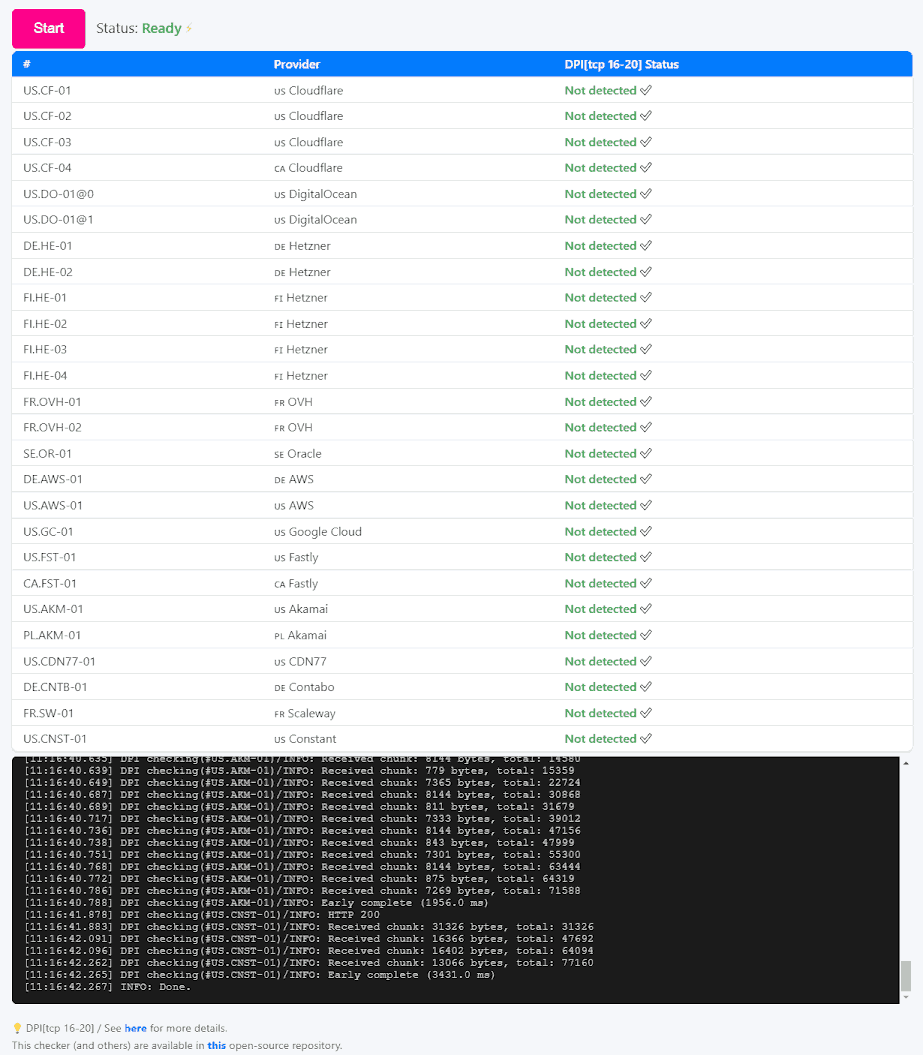
Task: Click the check mark icon in US.CF-03 row
Action: point(646,142)
